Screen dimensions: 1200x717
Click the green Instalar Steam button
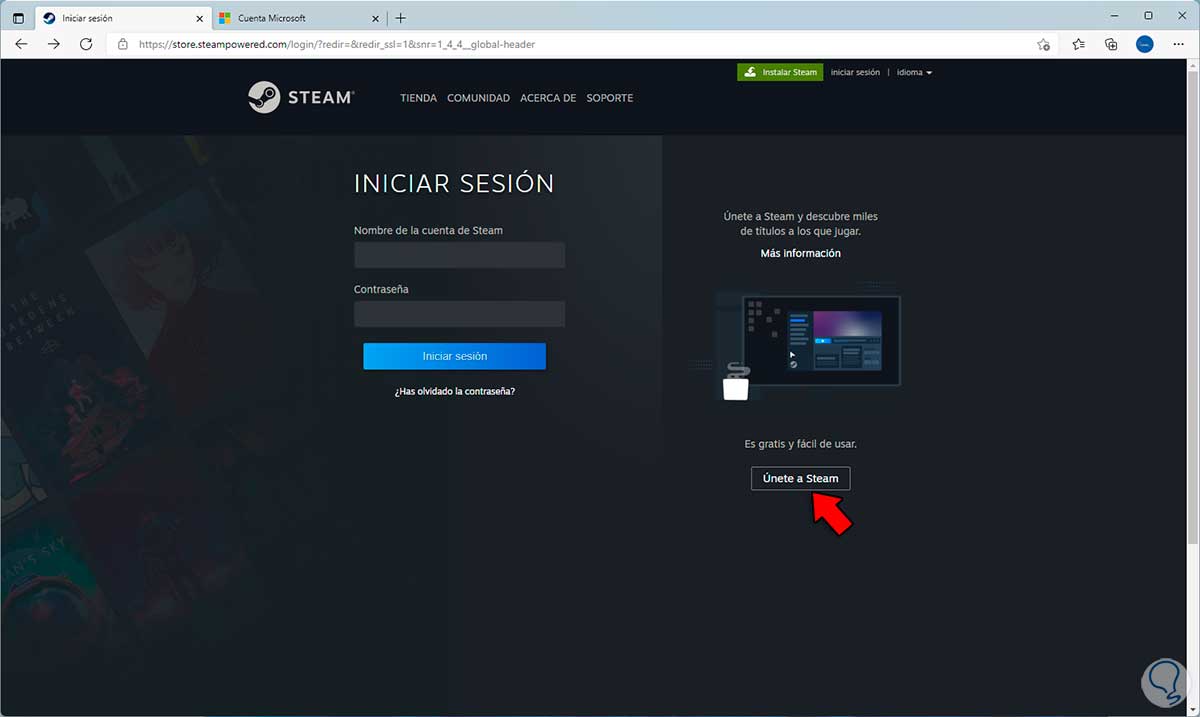point(780,72)
